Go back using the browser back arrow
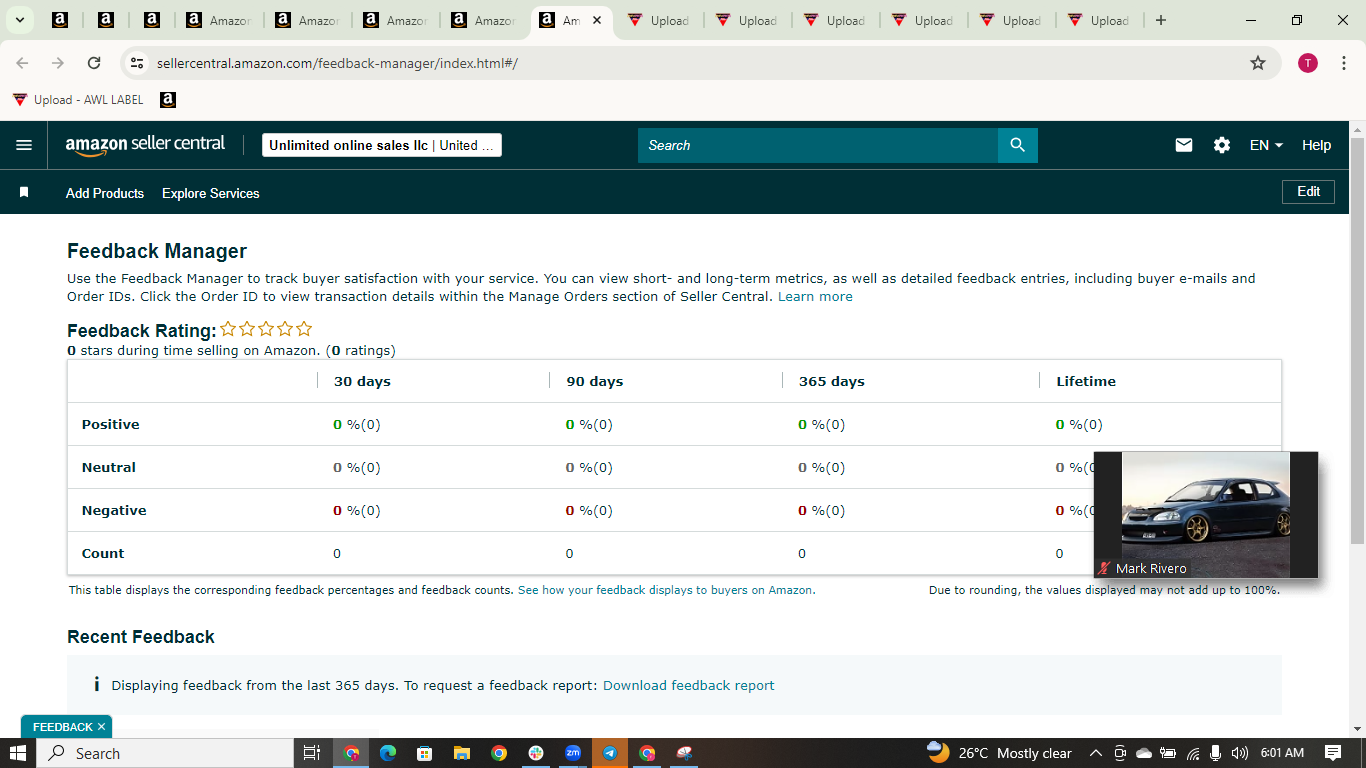This screenshot has height=768, width=1366. (x=22, y=63)
